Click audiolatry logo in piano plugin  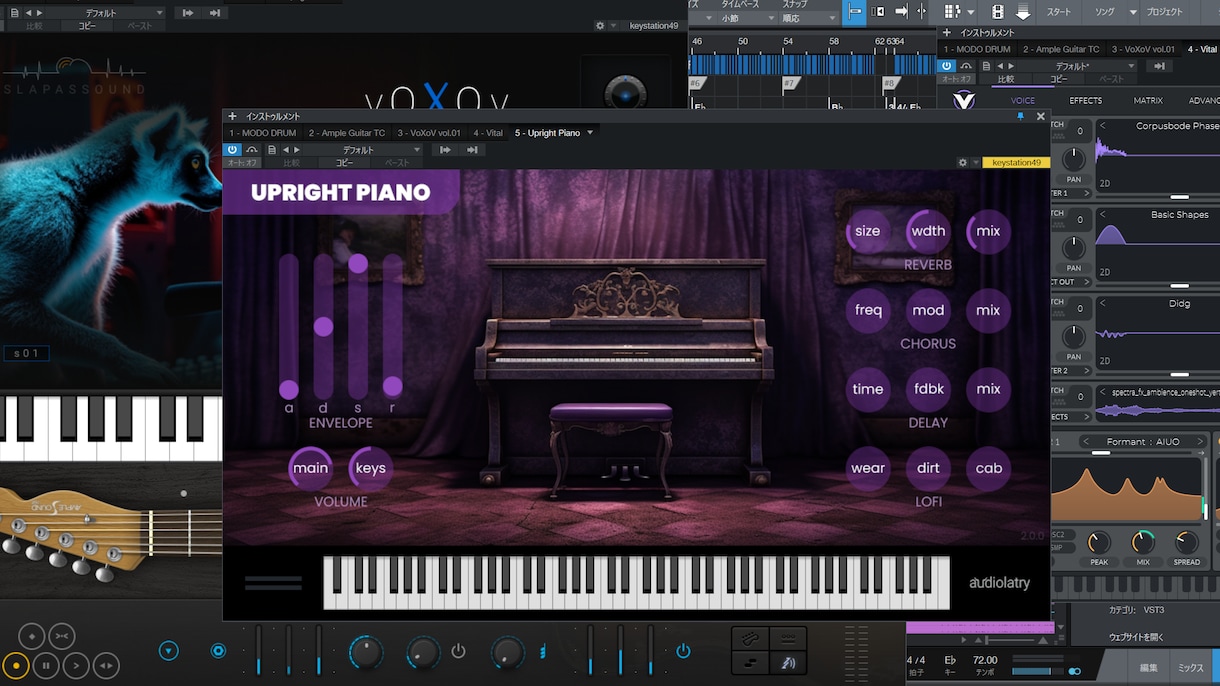[x=999, y=583]
